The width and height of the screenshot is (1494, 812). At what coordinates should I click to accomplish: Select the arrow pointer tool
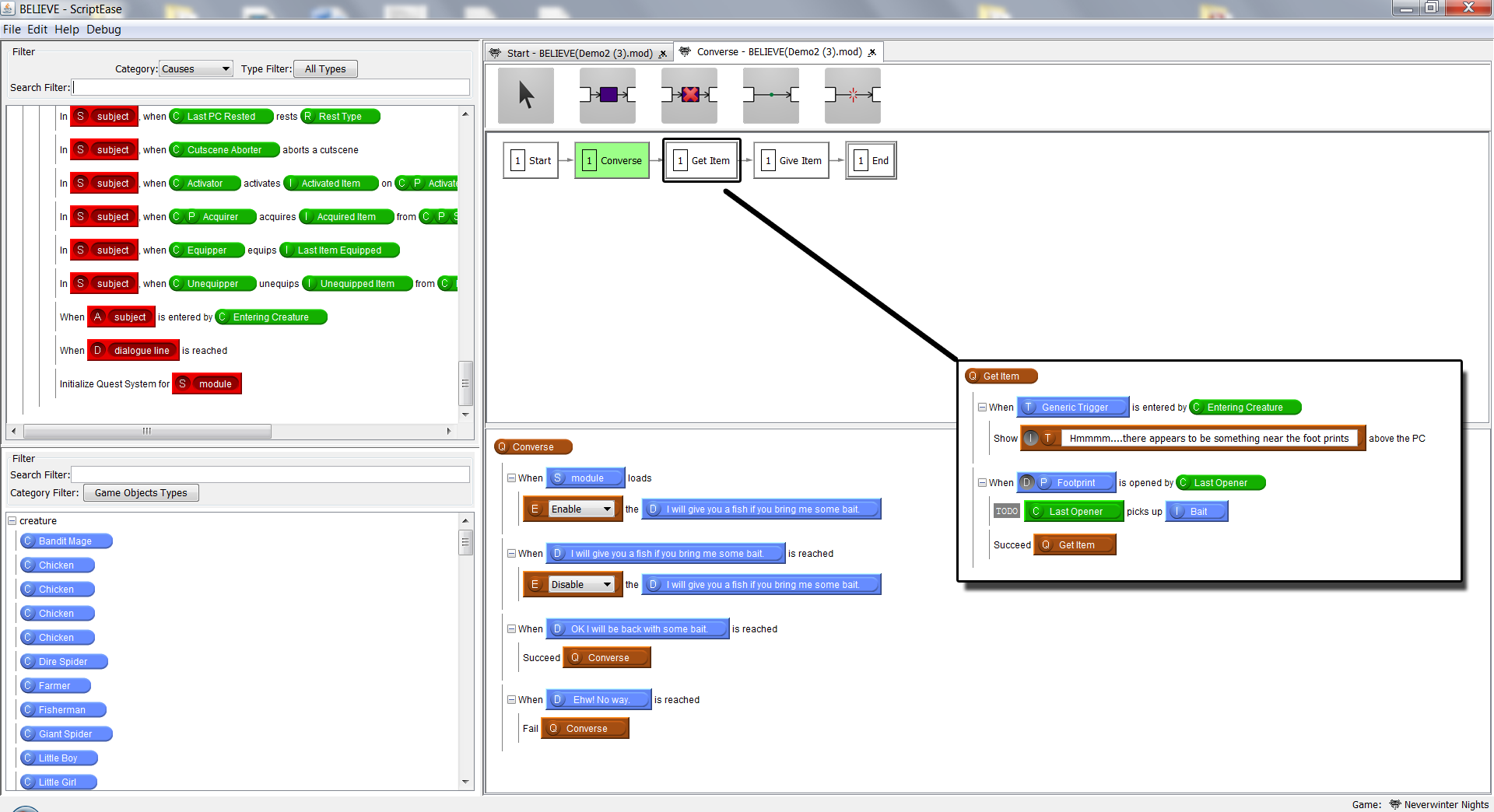(526, 95)
